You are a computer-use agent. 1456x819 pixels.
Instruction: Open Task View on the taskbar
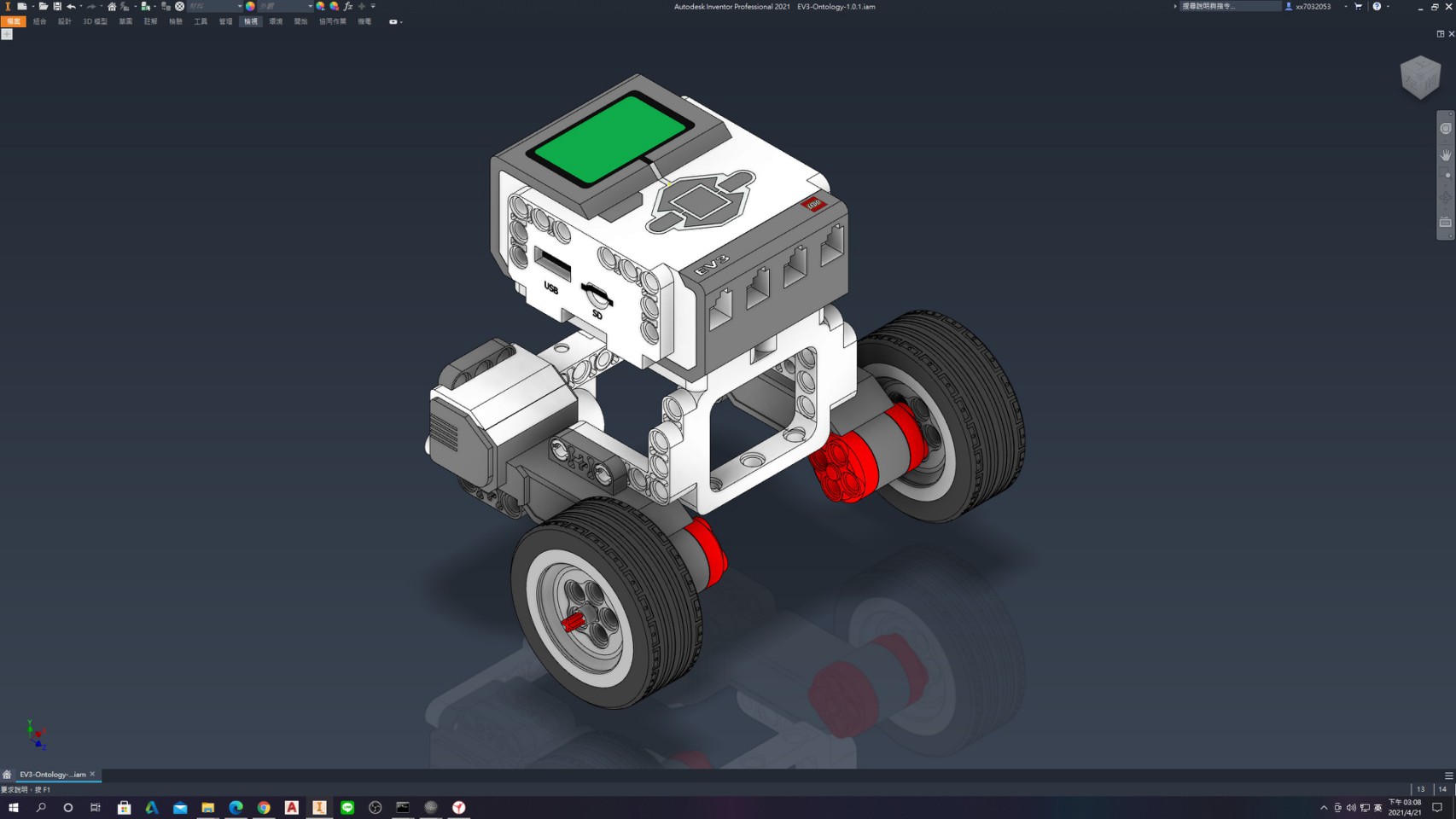pyautogui.click(x=96, y=807)
